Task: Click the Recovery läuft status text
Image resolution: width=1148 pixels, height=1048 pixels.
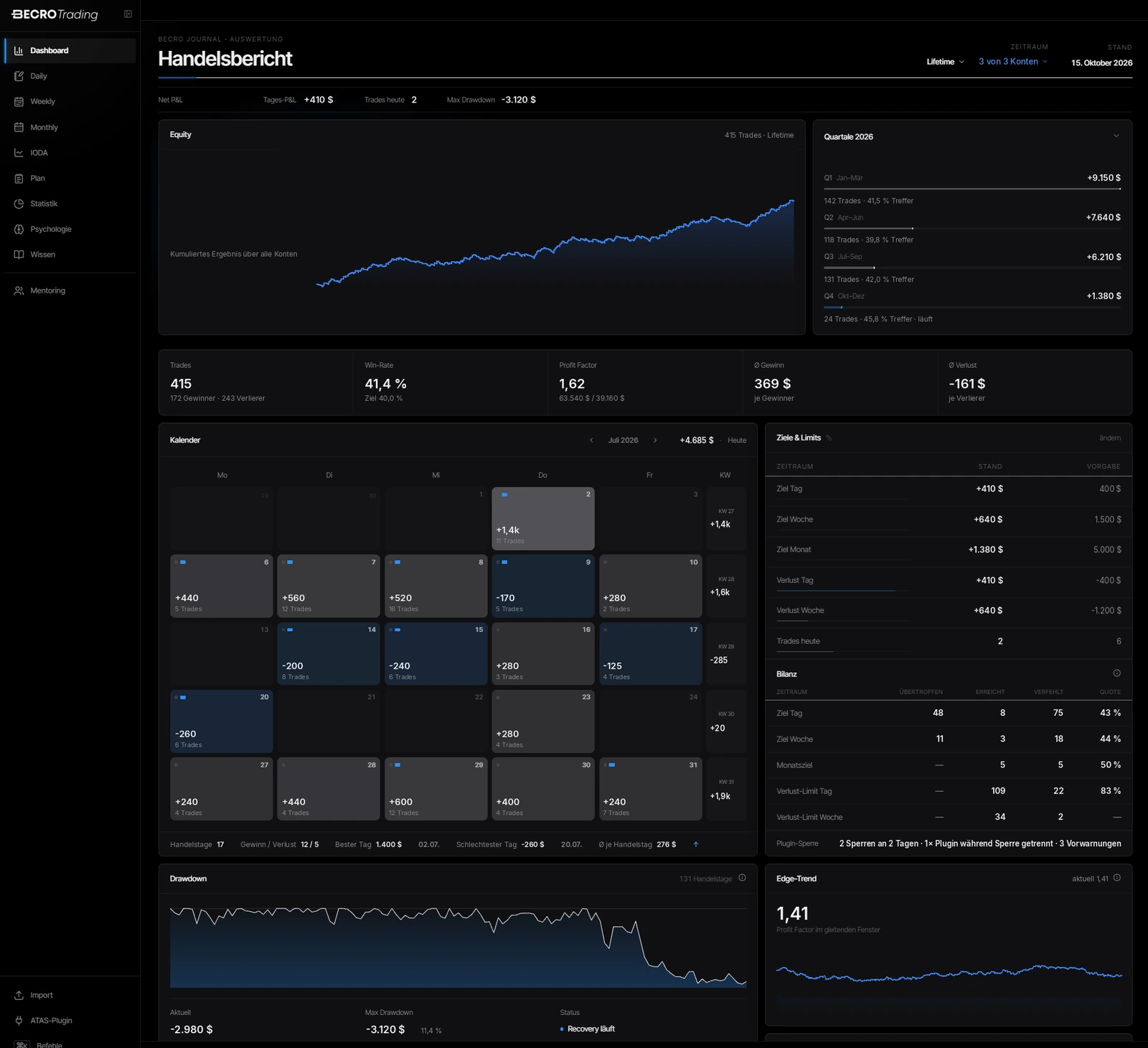Action: point(591,1029)
